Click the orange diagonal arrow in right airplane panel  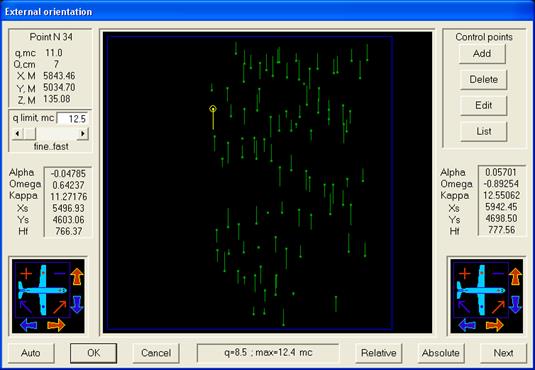(498, 307)
